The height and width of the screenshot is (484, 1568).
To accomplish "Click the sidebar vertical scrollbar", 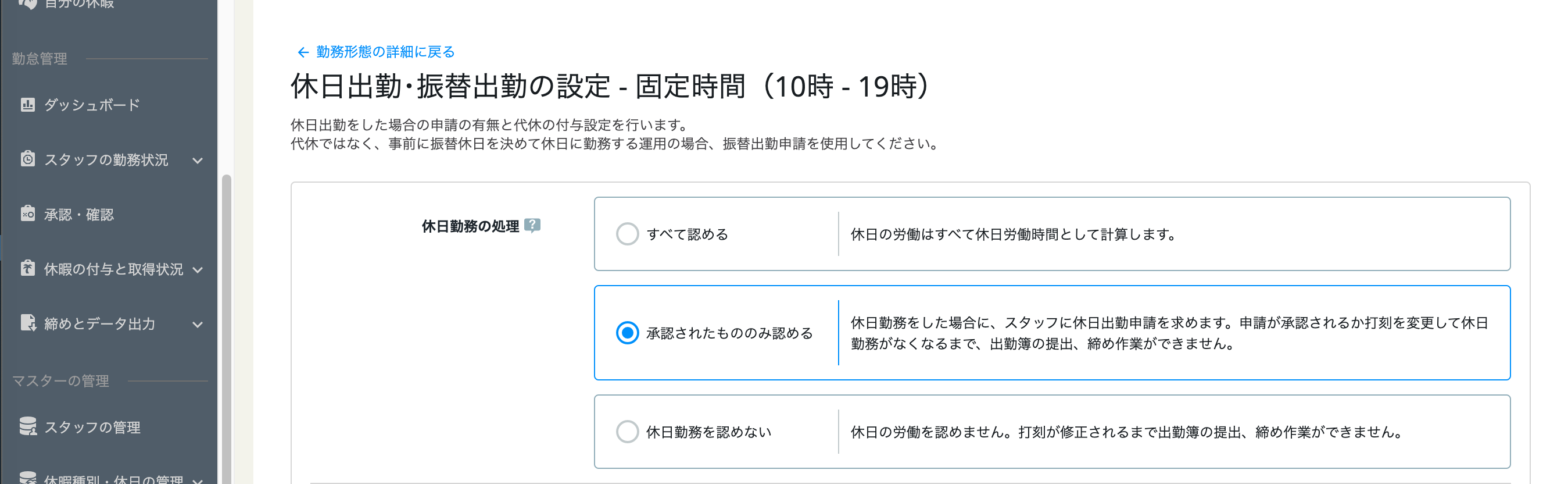I will [227, 329].
